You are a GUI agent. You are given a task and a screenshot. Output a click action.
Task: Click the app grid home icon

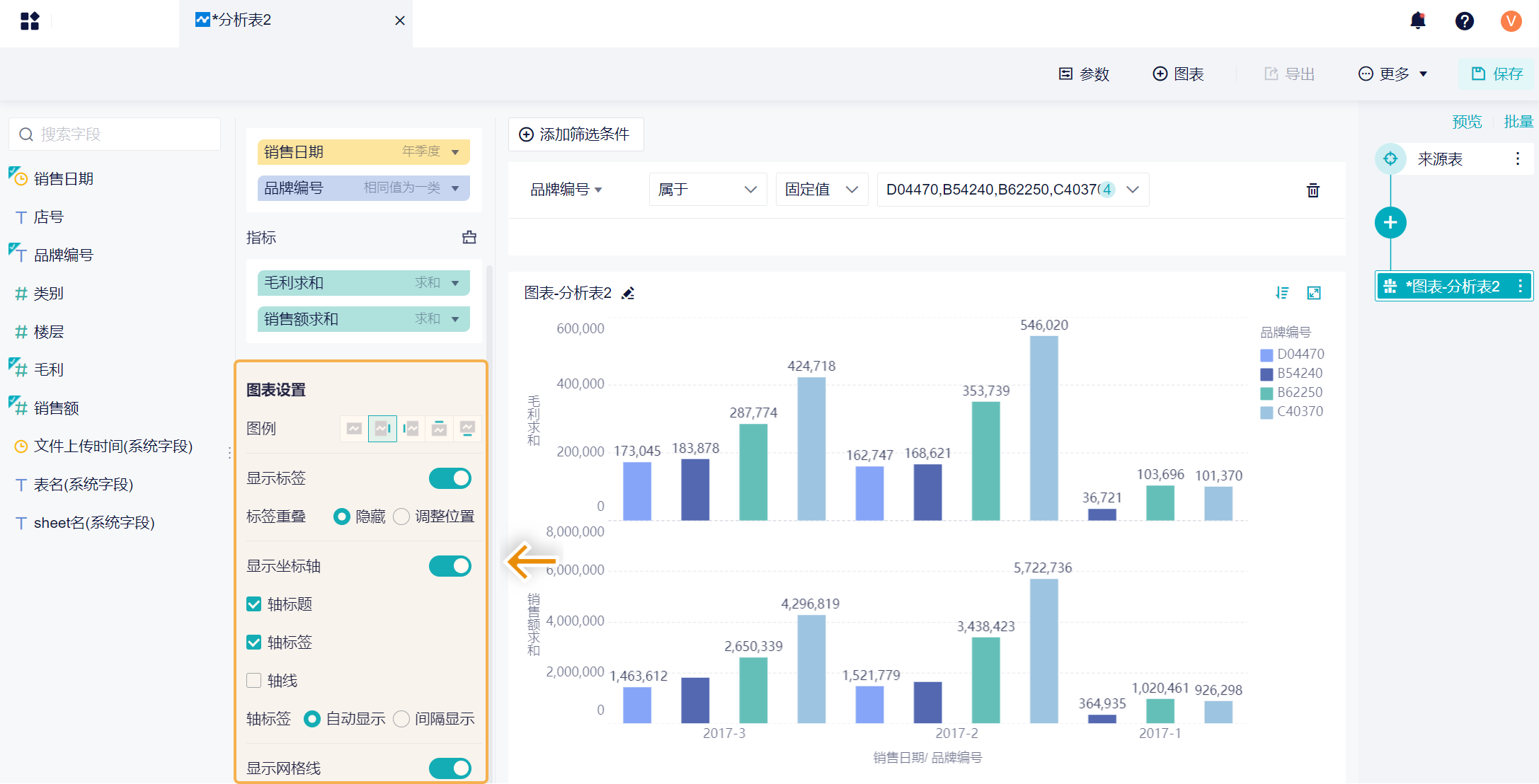[30, 21]
